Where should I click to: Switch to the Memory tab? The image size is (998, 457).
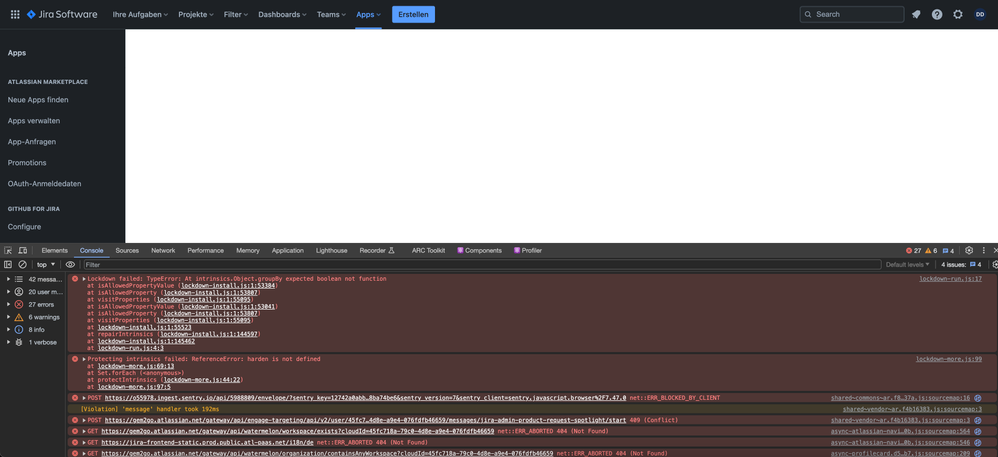pos(248,251)
